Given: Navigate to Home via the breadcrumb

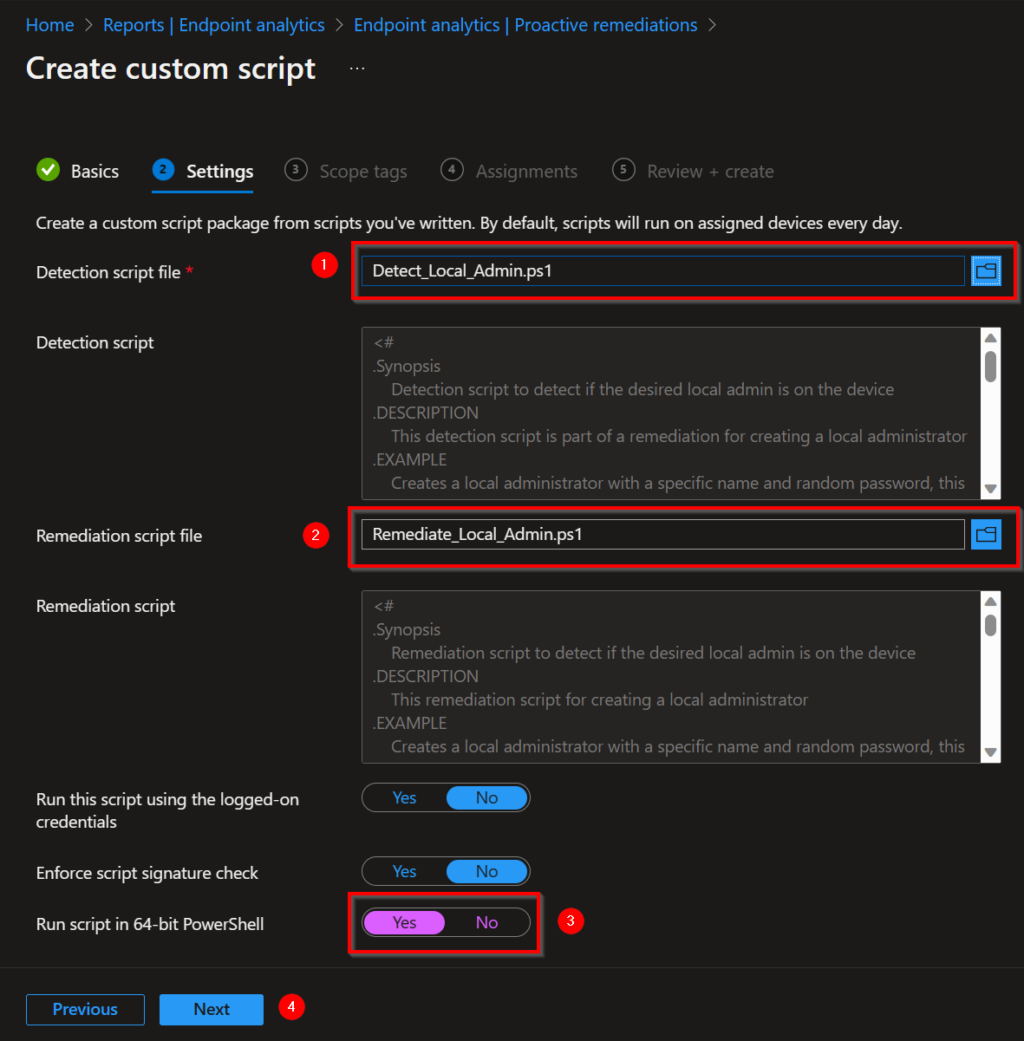Looking at the screenshot, I should point(49,24).
